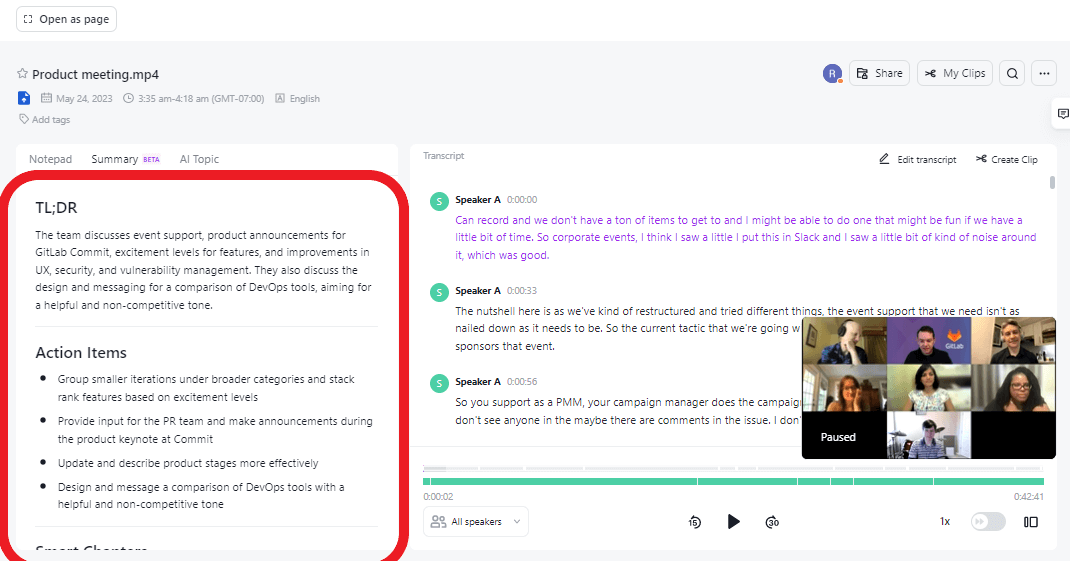Viewport: 1070px width, 561px height.
Task: Click the transcript scrollbar
Action: click(1052, 182)
